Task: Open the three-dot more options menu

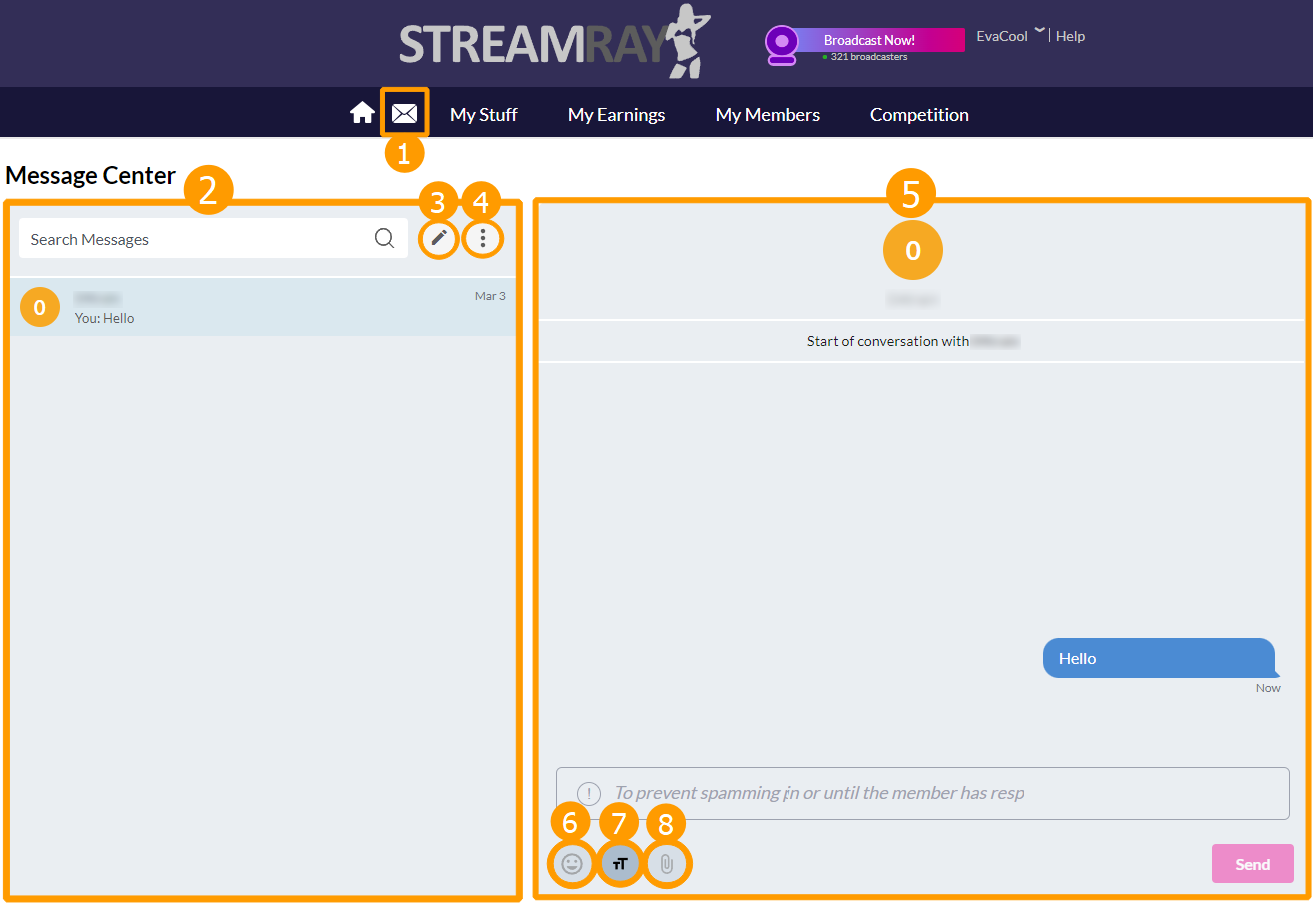Action: click(x=483, y=238)
